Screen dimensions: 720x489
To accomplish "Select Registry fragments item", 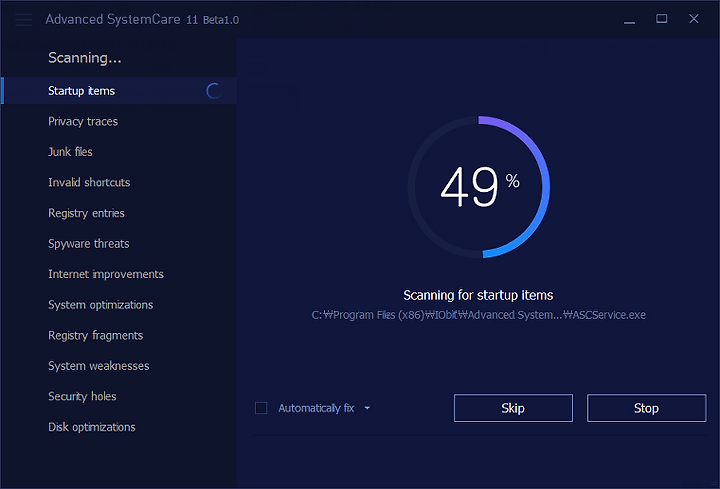I will point(96,336).
